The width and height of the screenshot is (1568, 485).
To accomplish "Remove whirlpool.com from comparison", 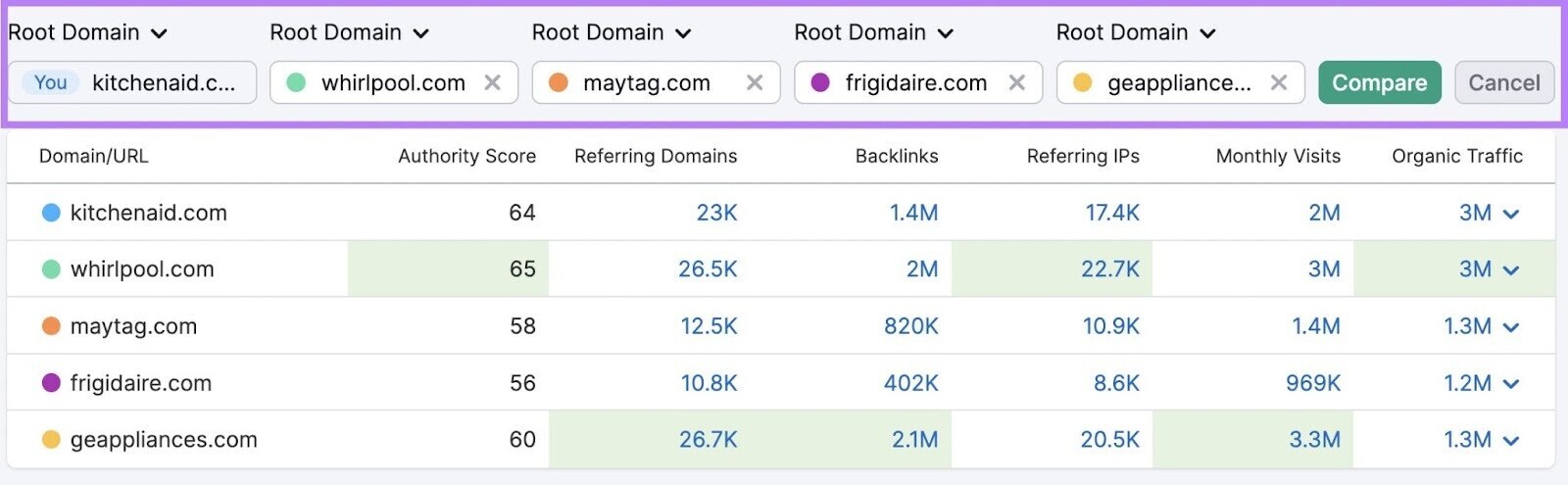I will [x=493, y=83].
